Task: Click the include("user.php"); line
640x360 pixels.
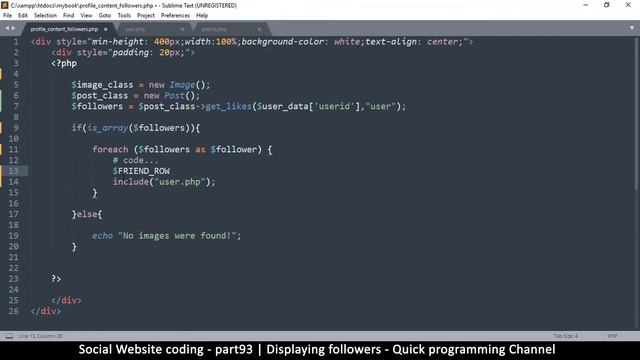Action: 164,182
